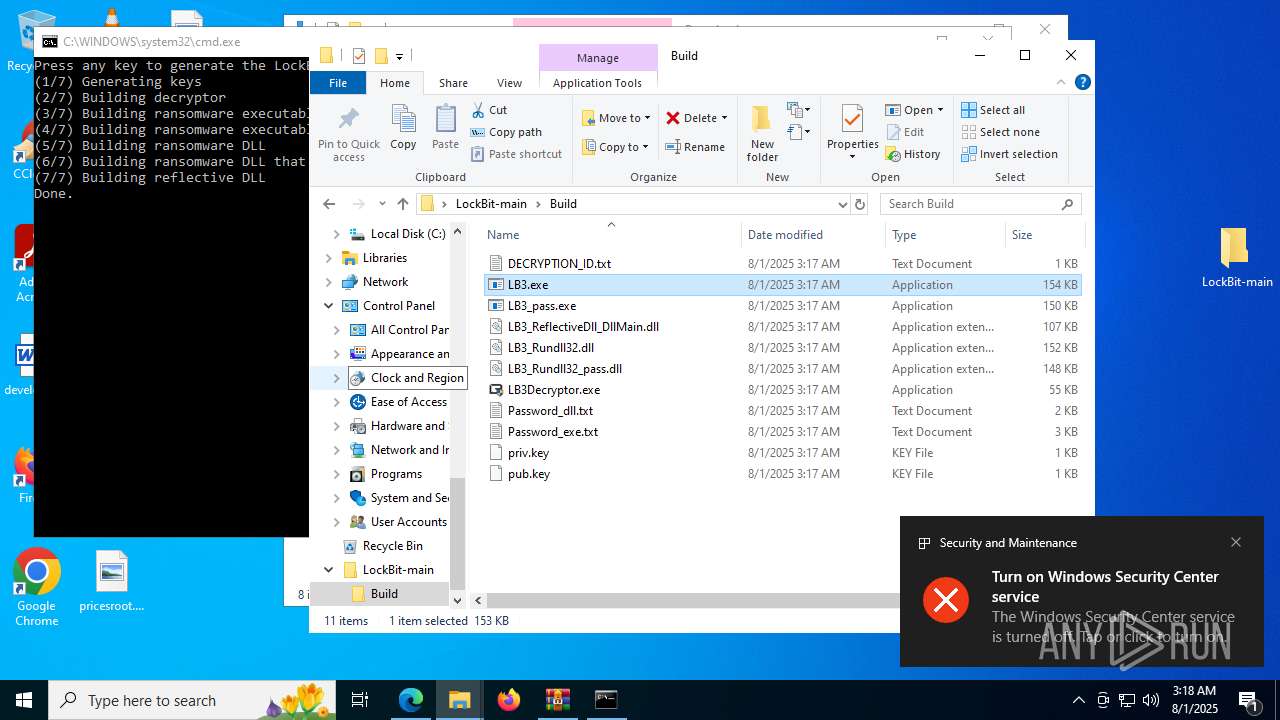
Task: Open the Open dropdown in ribbon
Action: tap(914, 110)
